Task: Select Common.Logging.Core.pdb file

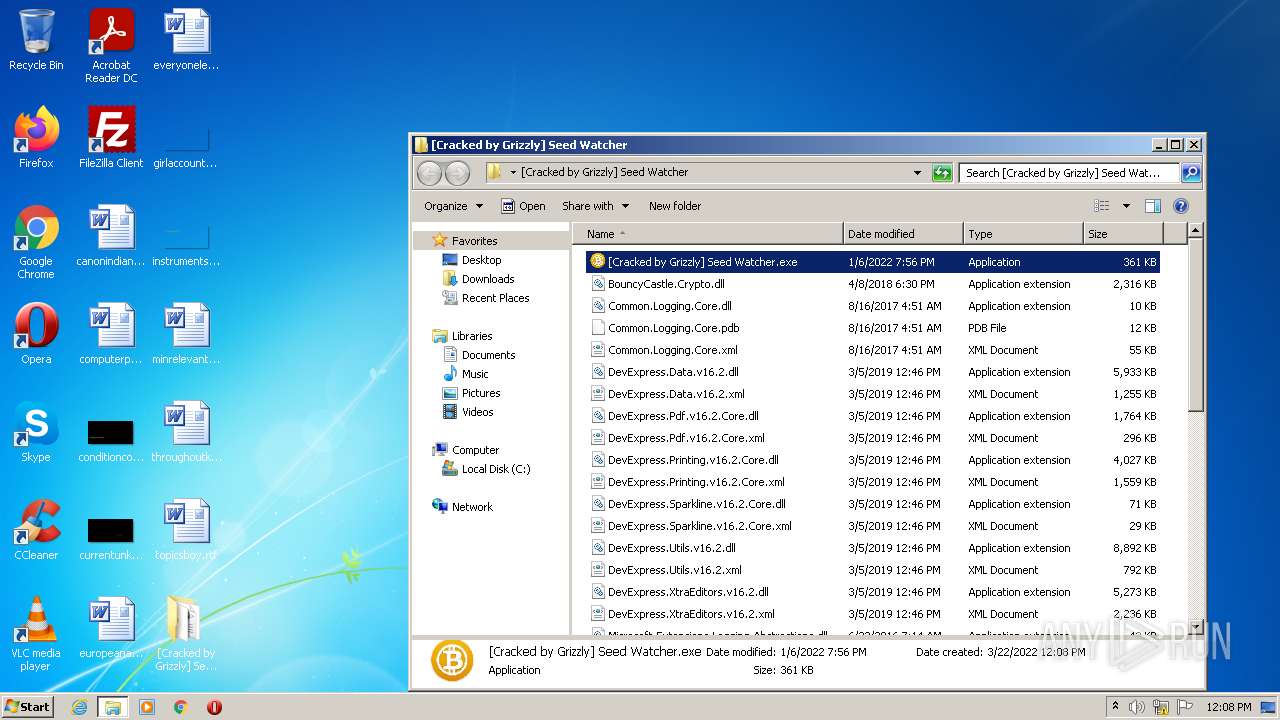Action: [873, 328]
